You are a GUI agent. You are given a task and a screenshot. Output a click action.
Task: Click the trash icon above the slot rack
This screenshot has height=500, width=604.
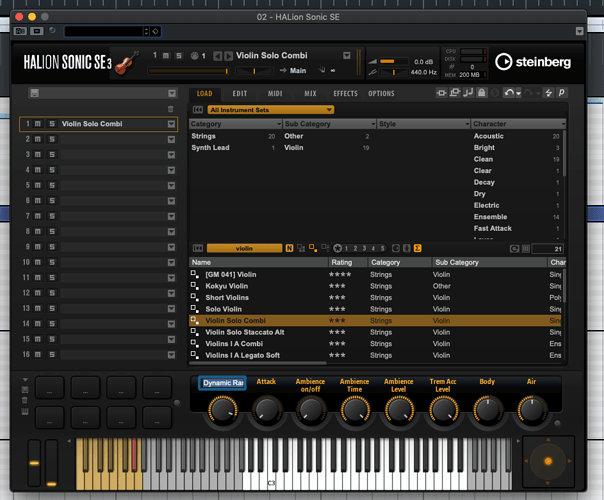click(x=171, y=109)
